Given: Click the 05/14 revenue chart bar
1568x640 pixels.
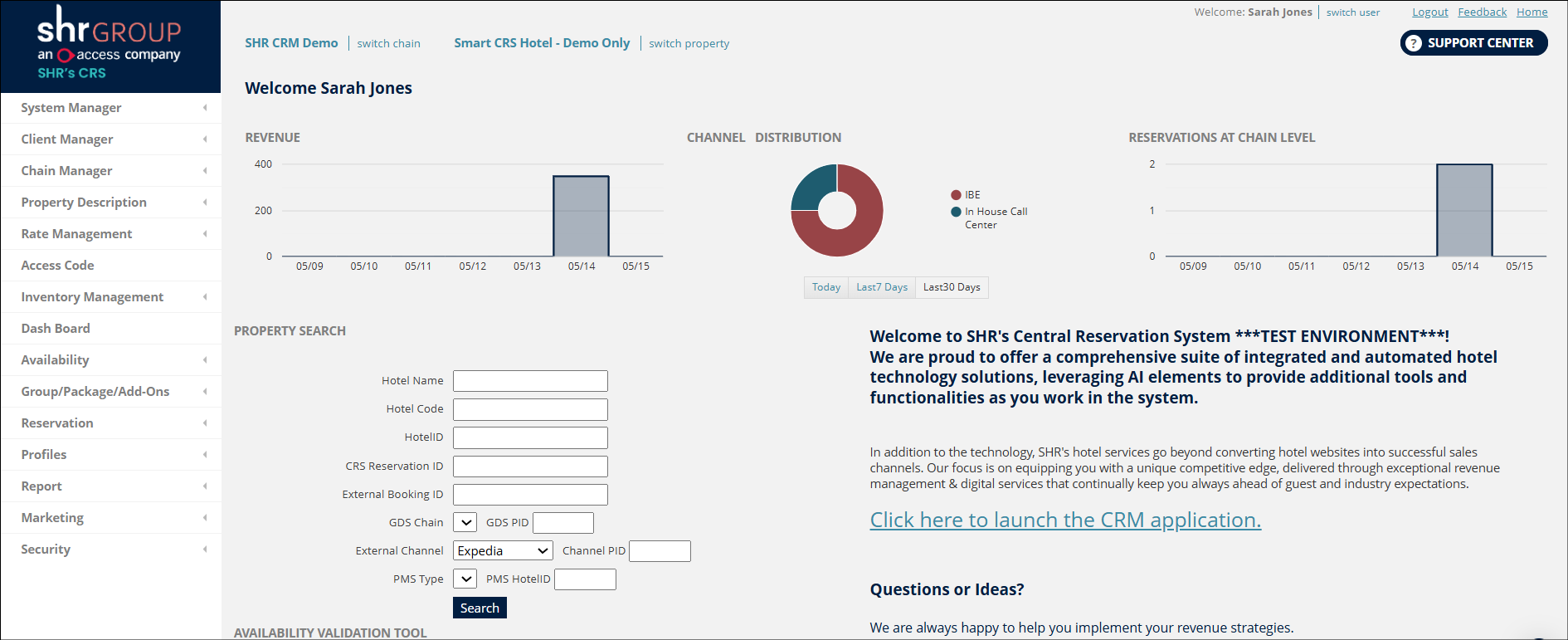Looking at the screenshot, I should [x=582, y=216].
